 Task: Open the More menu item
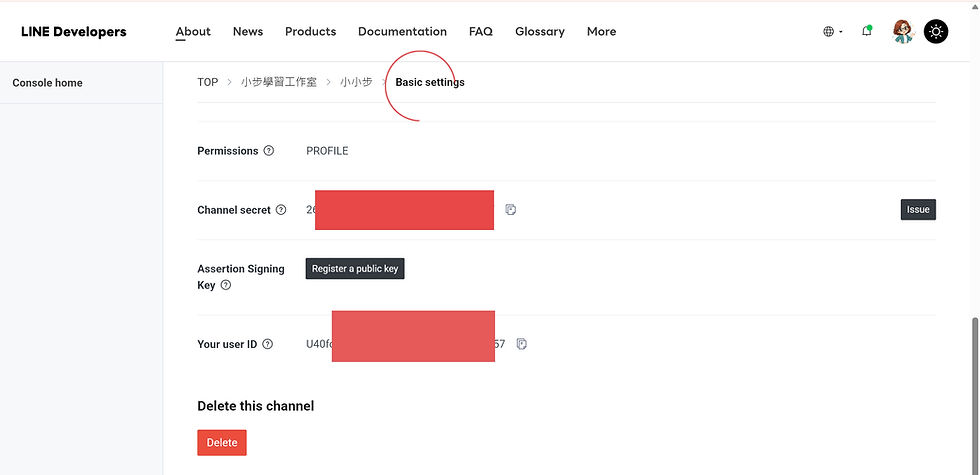coord(601,31)
